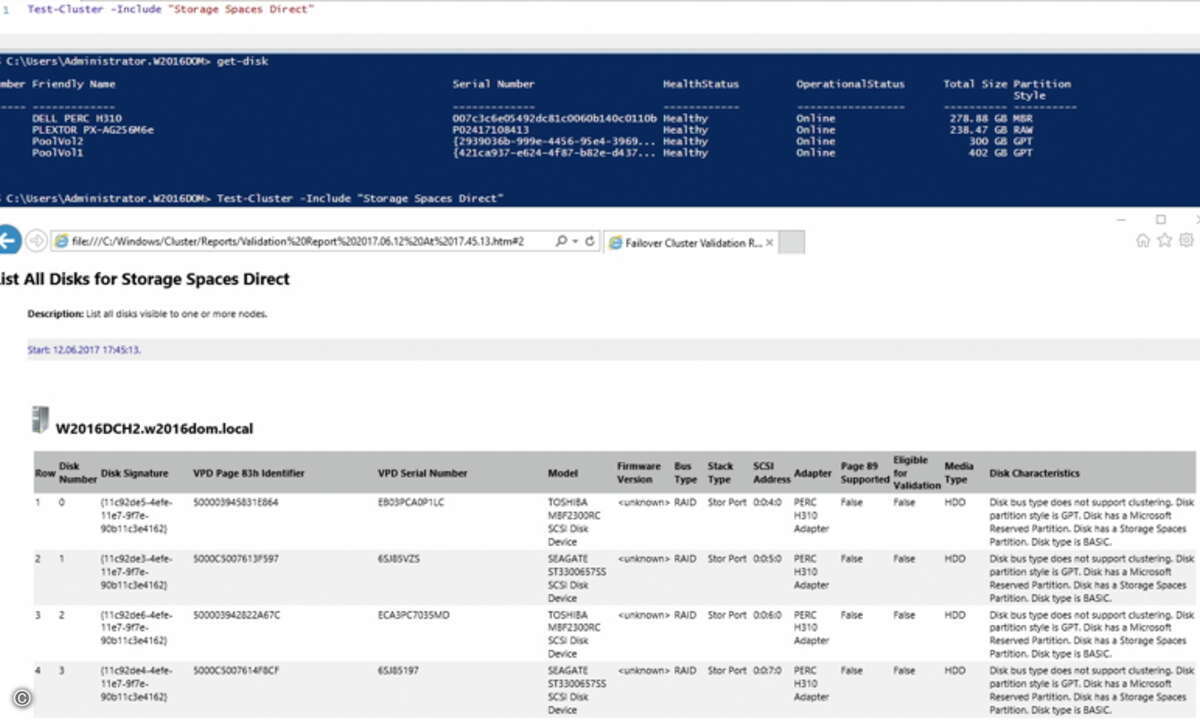Click the 'Start: 12.06.2017 17:45:13.' text
1200x720 pixels.
[x=84, y=350]
